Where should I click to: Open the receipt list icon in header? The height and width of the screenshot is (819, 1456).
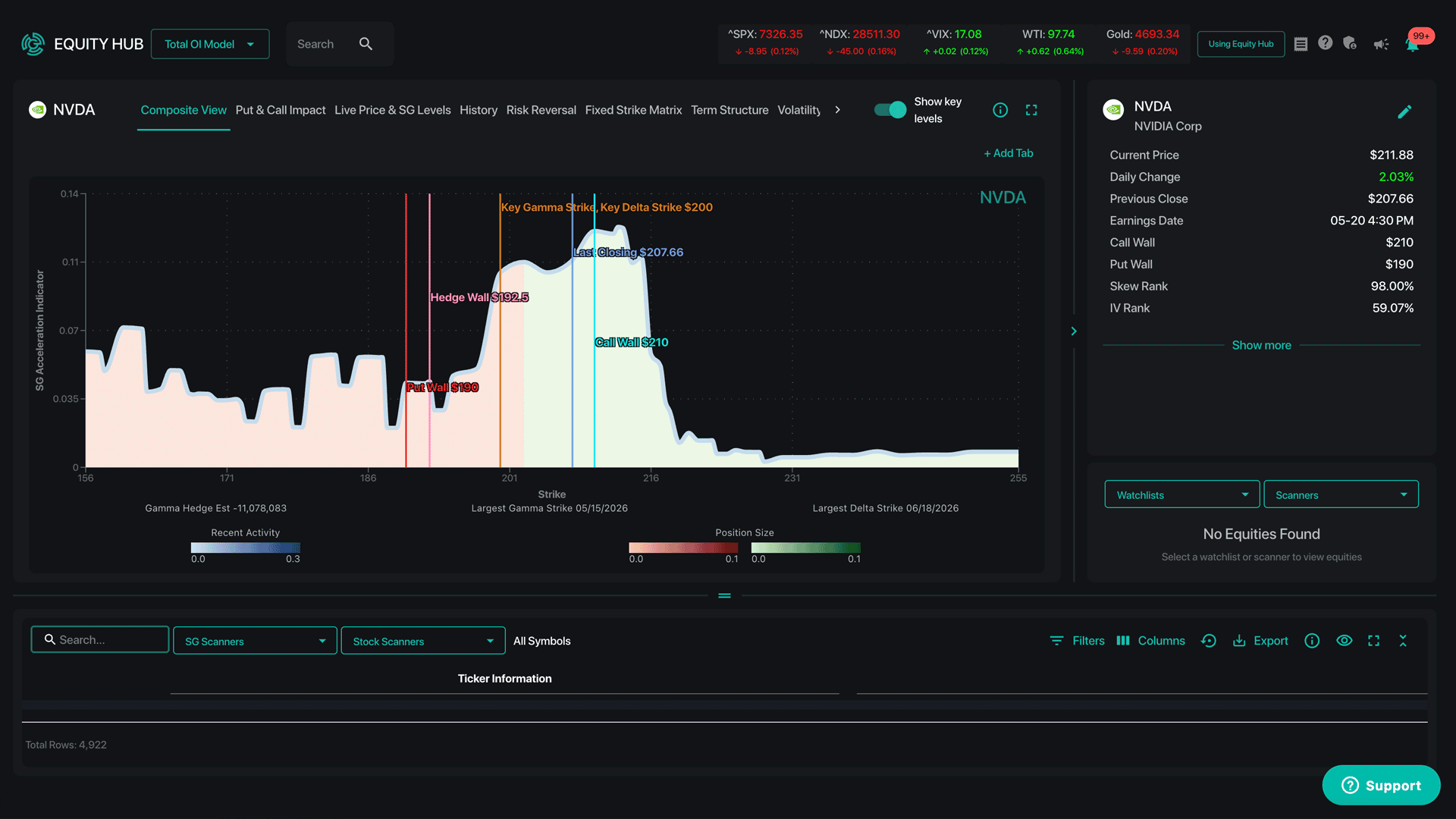(1301, 44)
